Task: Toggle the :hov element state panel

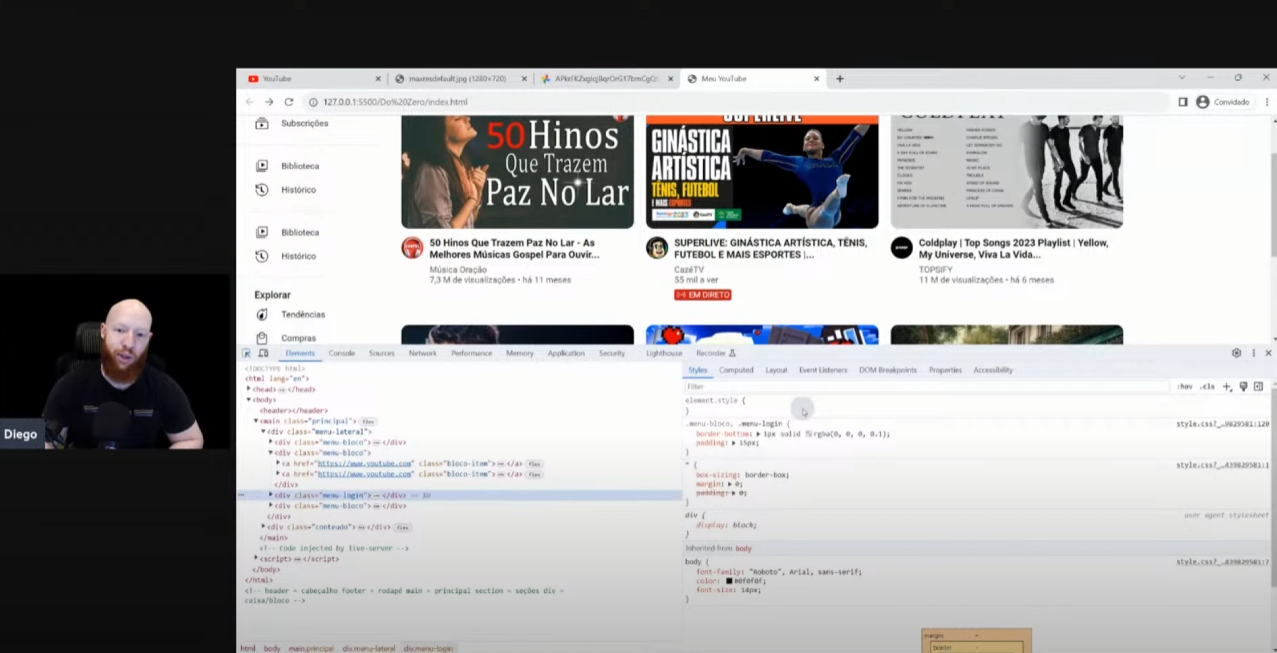Action: pos(1185,386)
